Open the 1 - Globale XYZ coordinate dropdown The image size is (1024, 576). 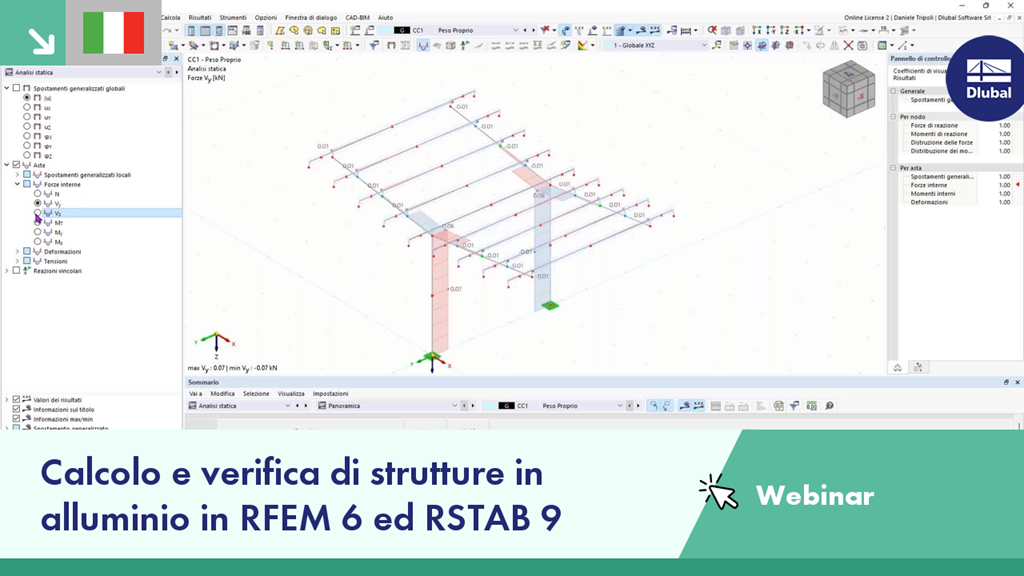(x=703, y=46)
